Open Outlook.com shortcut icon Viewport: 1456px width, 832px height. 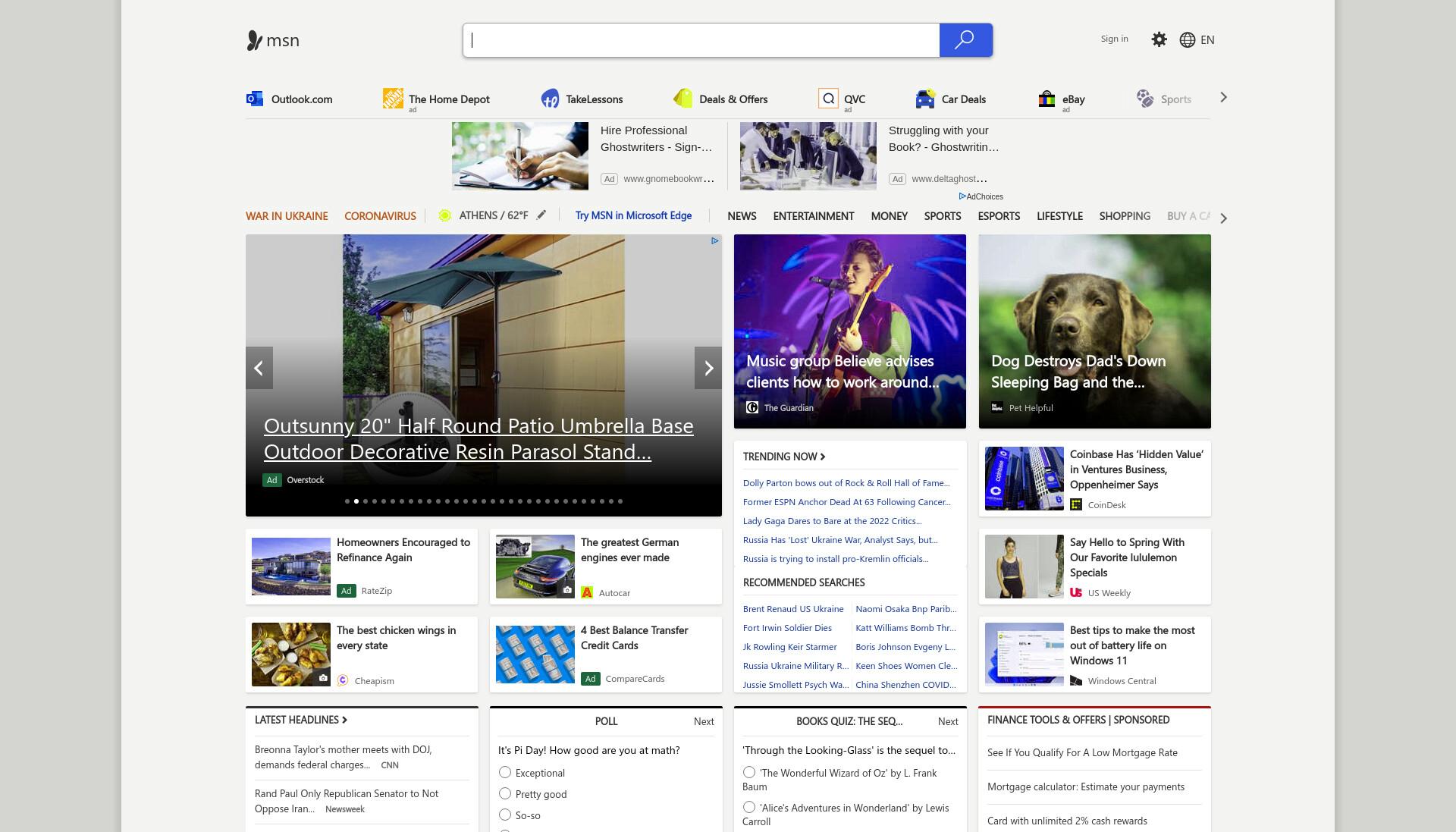point(255,99)
